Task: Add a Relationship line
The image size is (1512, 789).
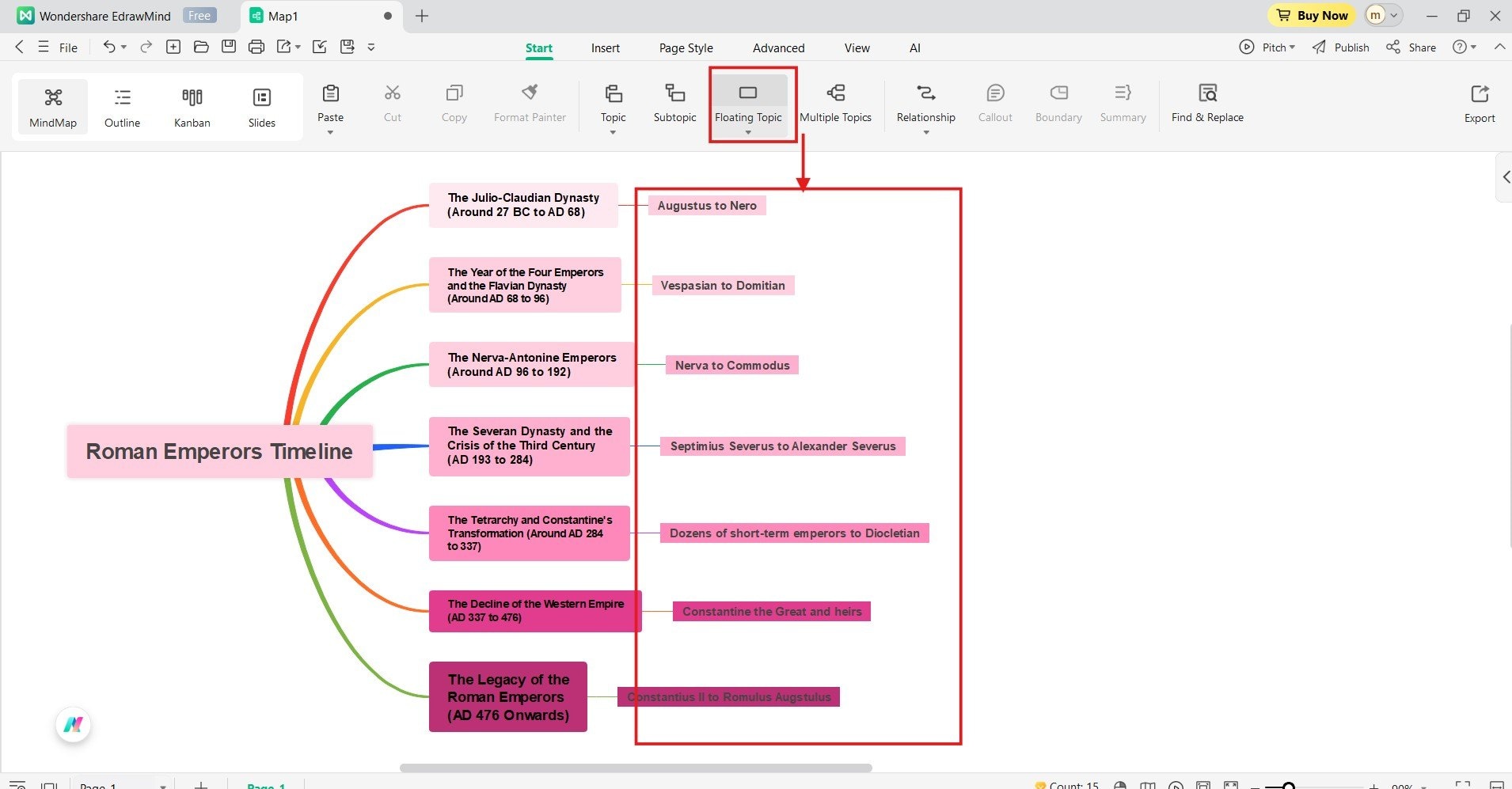Action: pos(926,101)
